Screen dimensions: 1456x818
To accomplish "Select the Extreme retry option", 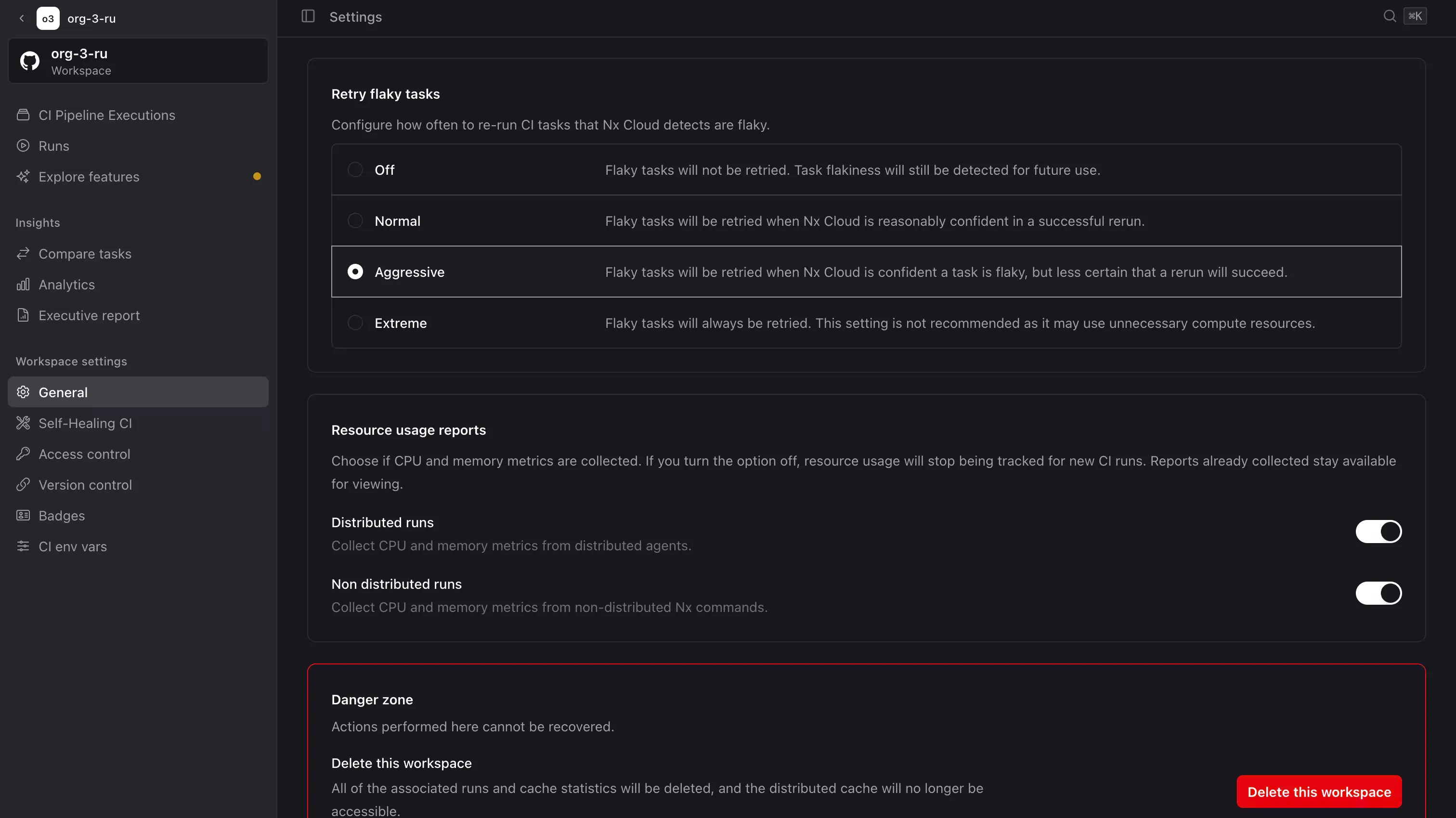I will 866,323.
